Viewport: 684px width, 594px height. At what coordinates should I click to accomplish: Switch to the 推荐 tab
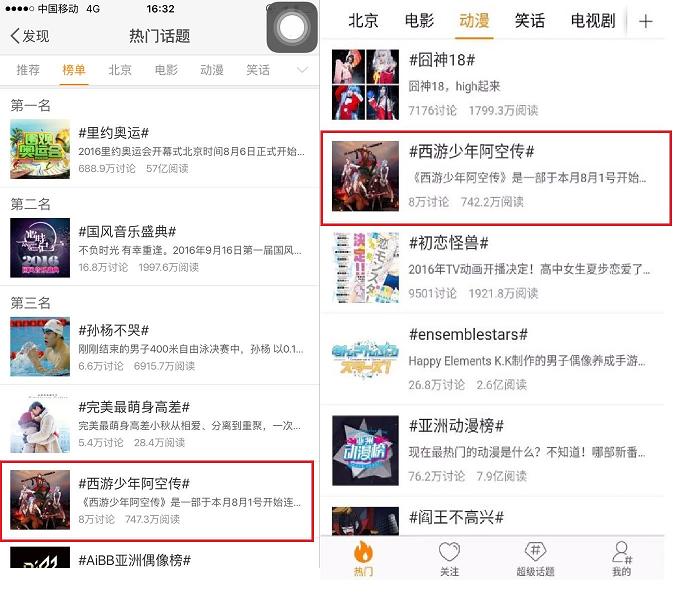coord(28,70)
